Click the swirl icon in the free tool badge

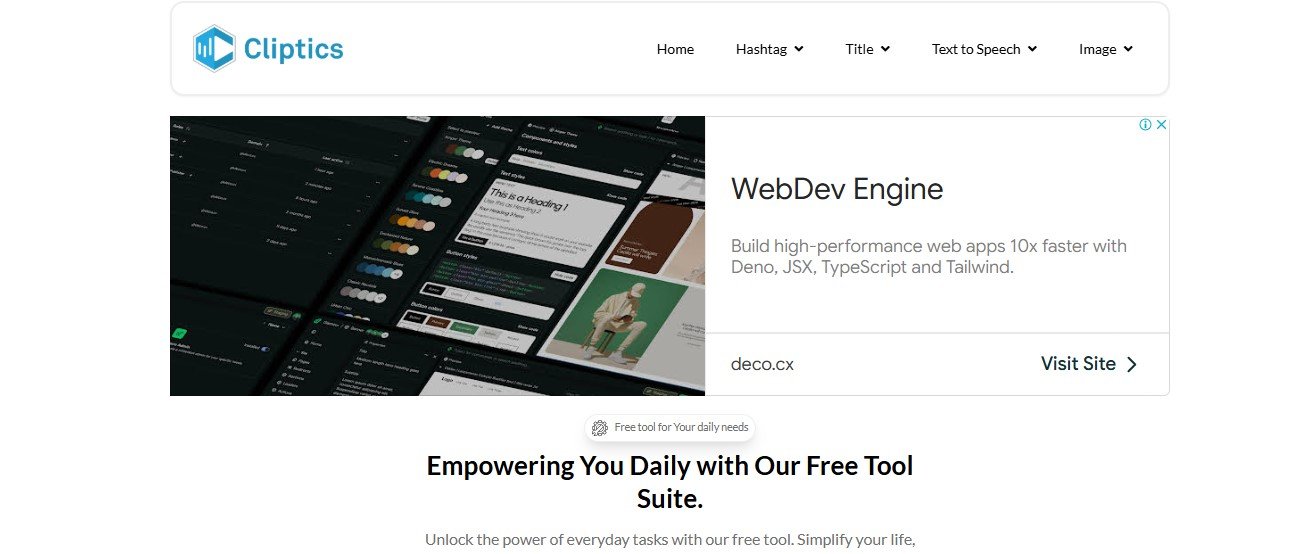pos(600,428)
